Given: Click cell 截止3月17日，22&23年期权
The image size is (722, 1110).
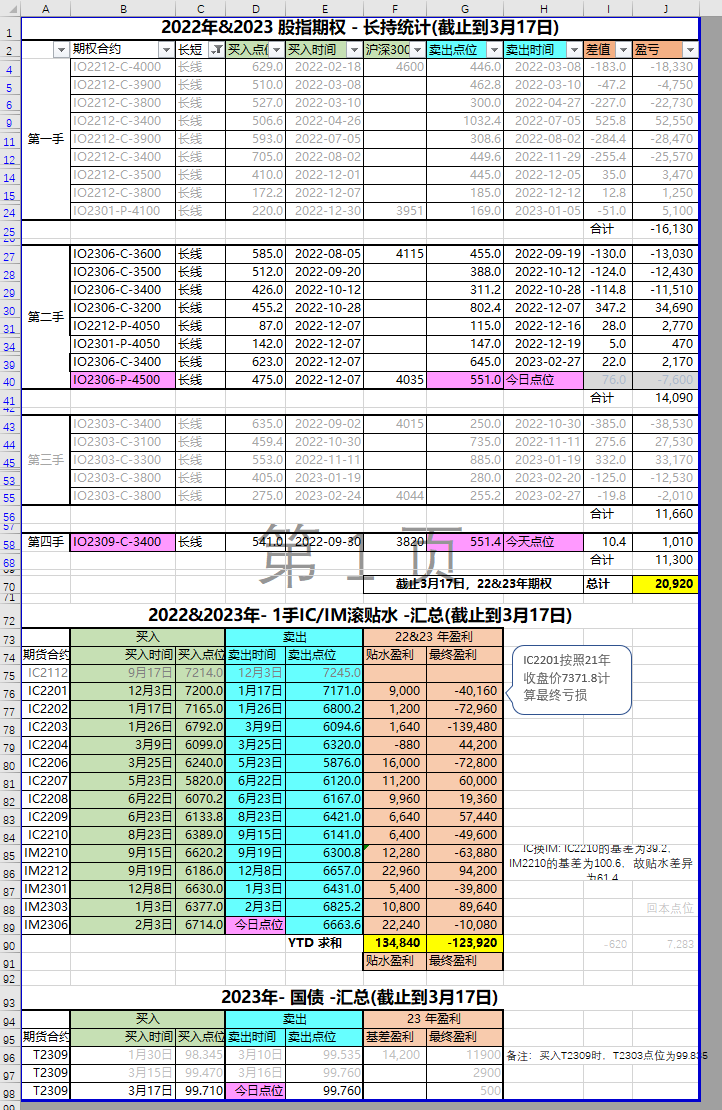Looking at the screenshot, I should pos(474,584).
